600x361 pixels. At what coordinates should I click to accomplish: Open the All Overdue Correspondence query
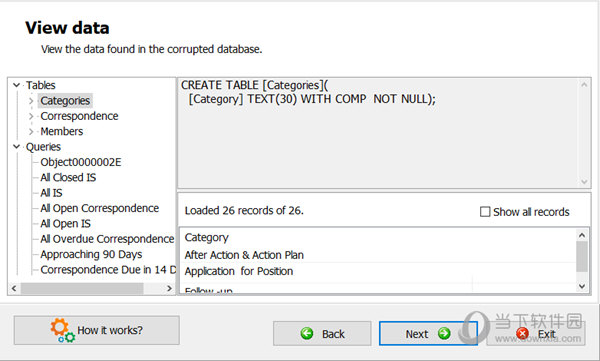click(107, 239)
